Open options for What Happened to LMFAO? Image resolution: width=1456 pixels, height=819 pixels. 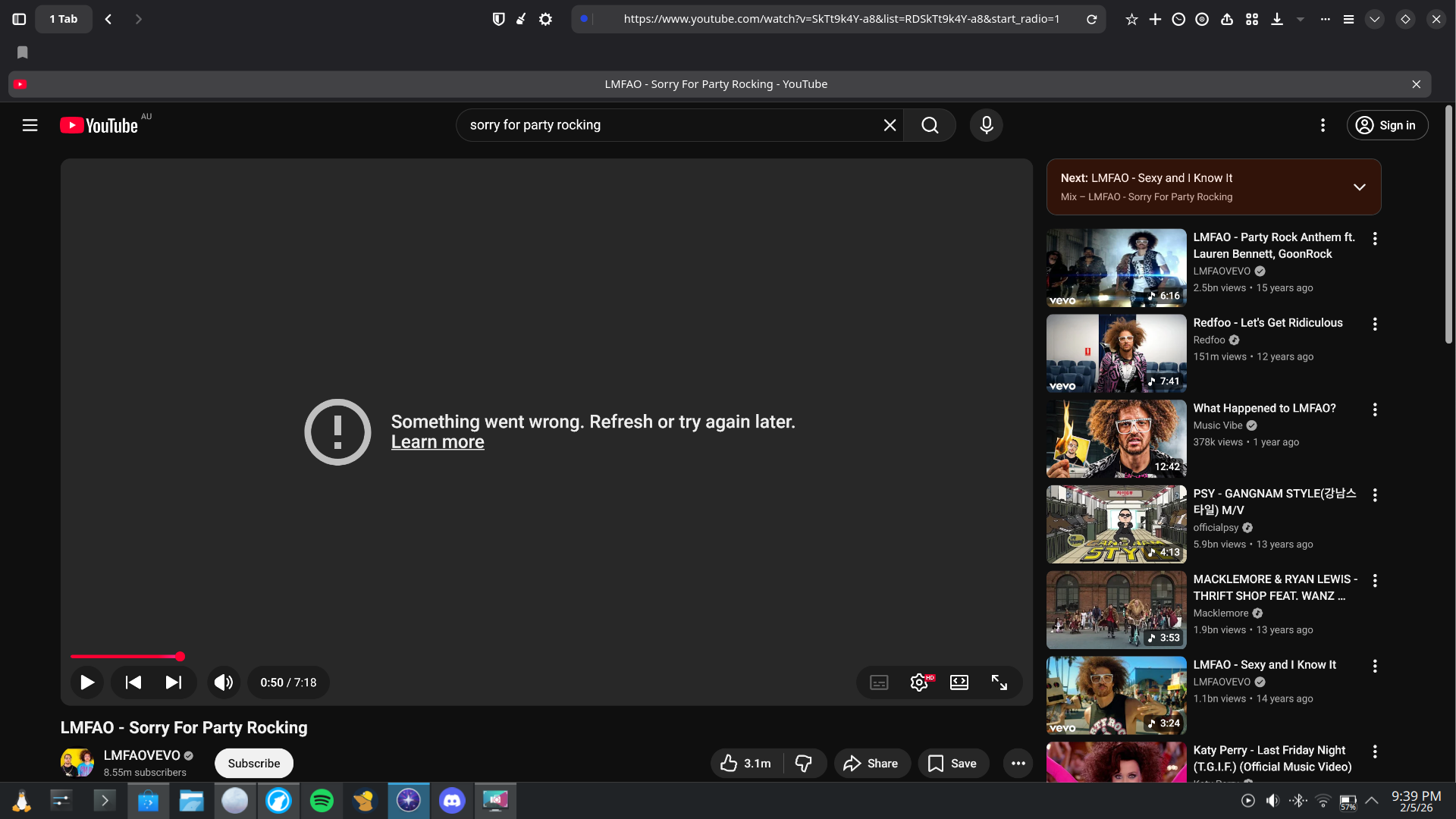click(x=1374, y=410)
